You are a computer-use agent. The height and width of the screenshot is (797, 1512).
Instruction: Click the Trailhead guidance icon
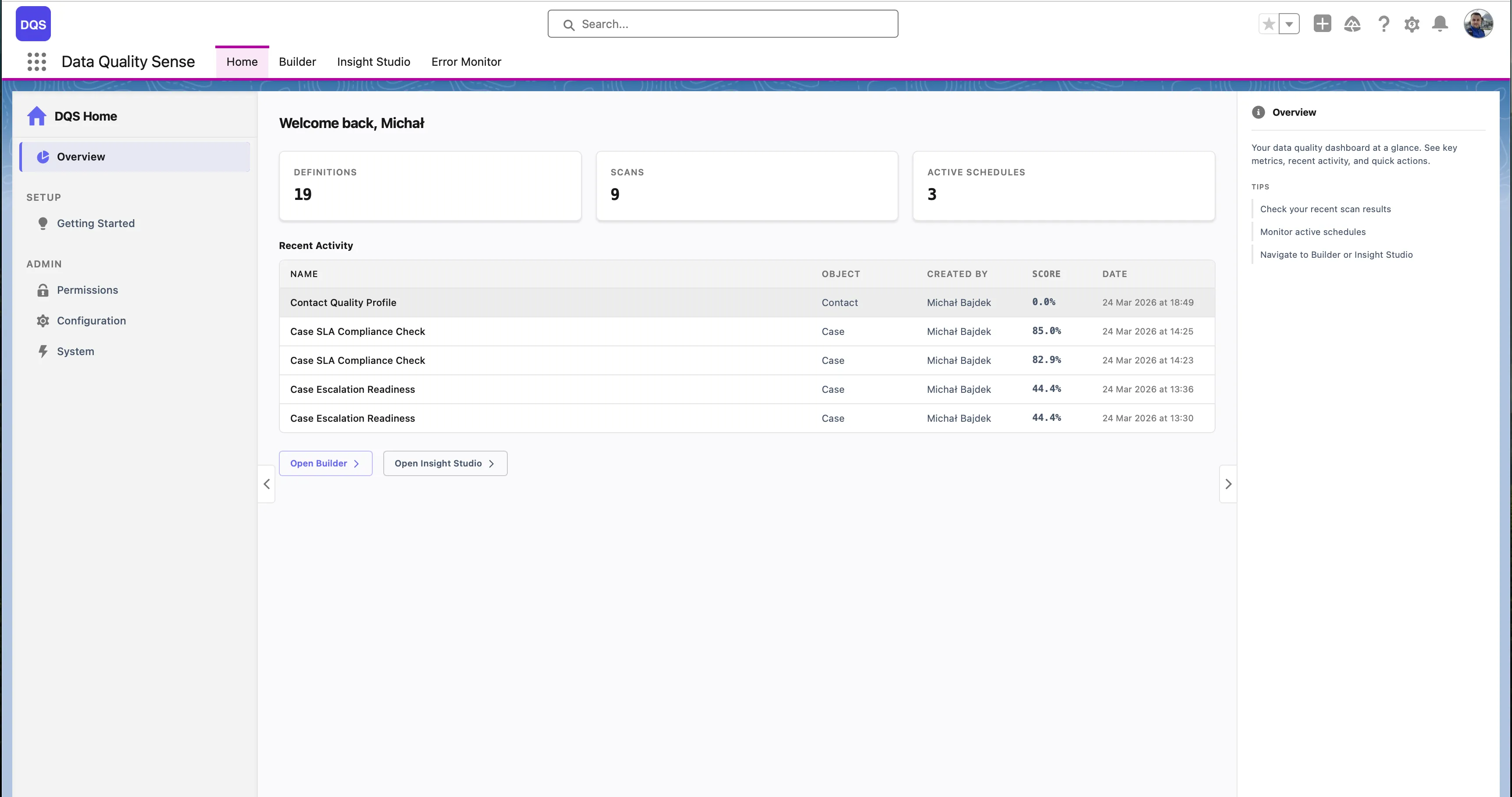[1352, 24]
